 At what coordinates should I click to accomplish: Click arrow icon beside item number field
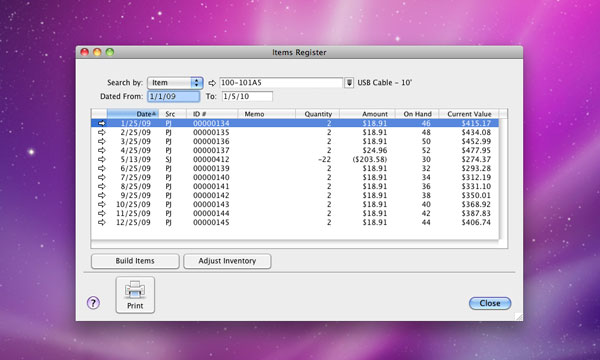[212, 83]
